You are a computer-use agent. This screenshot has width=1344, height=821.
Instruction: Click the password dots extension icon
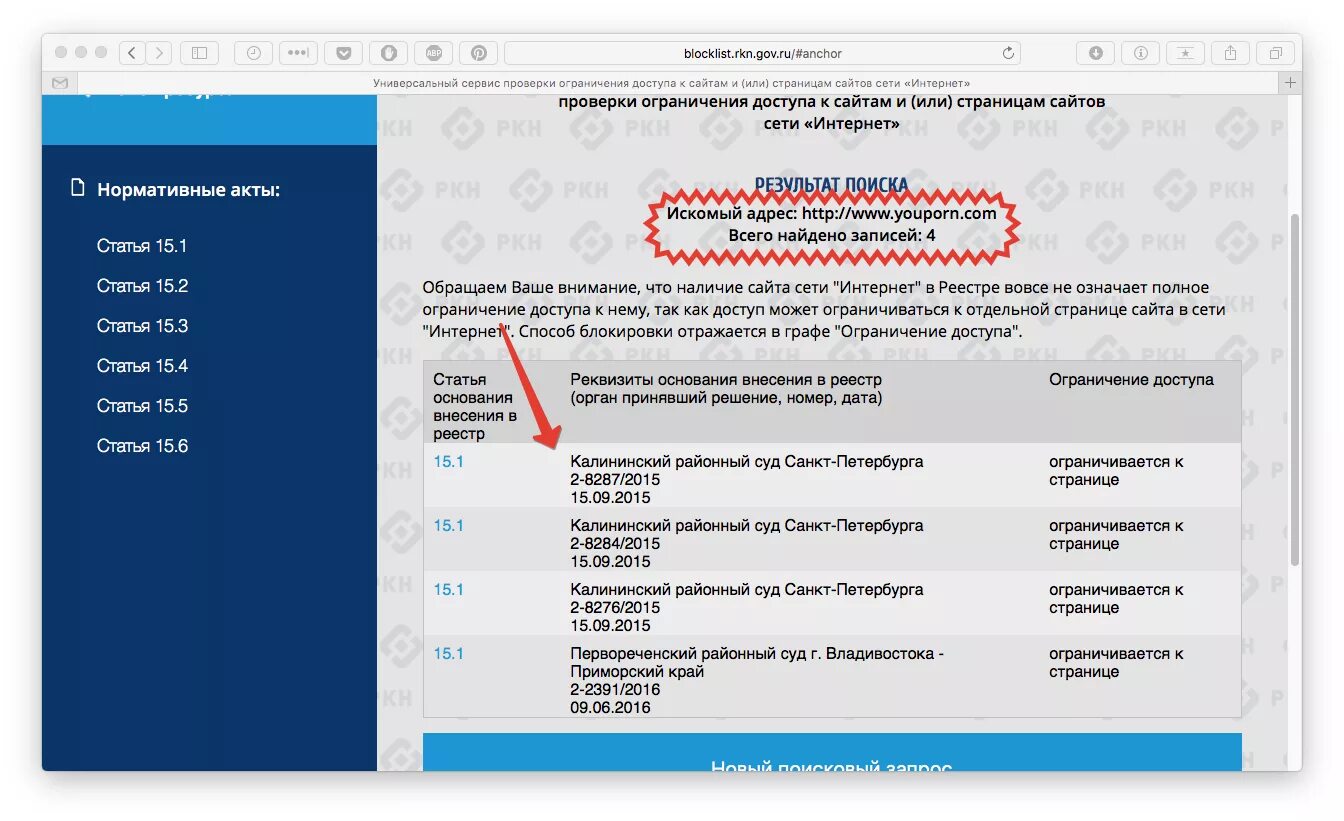[x=298, y=53]
